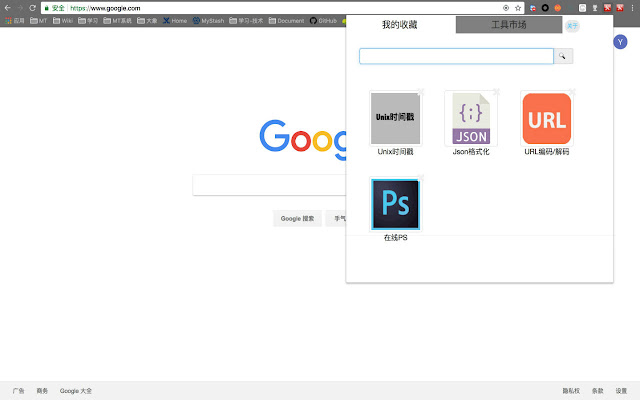Screen dimensions: 640x400
Task: Click the circular target icon in address bar
Action: point(506,8)
